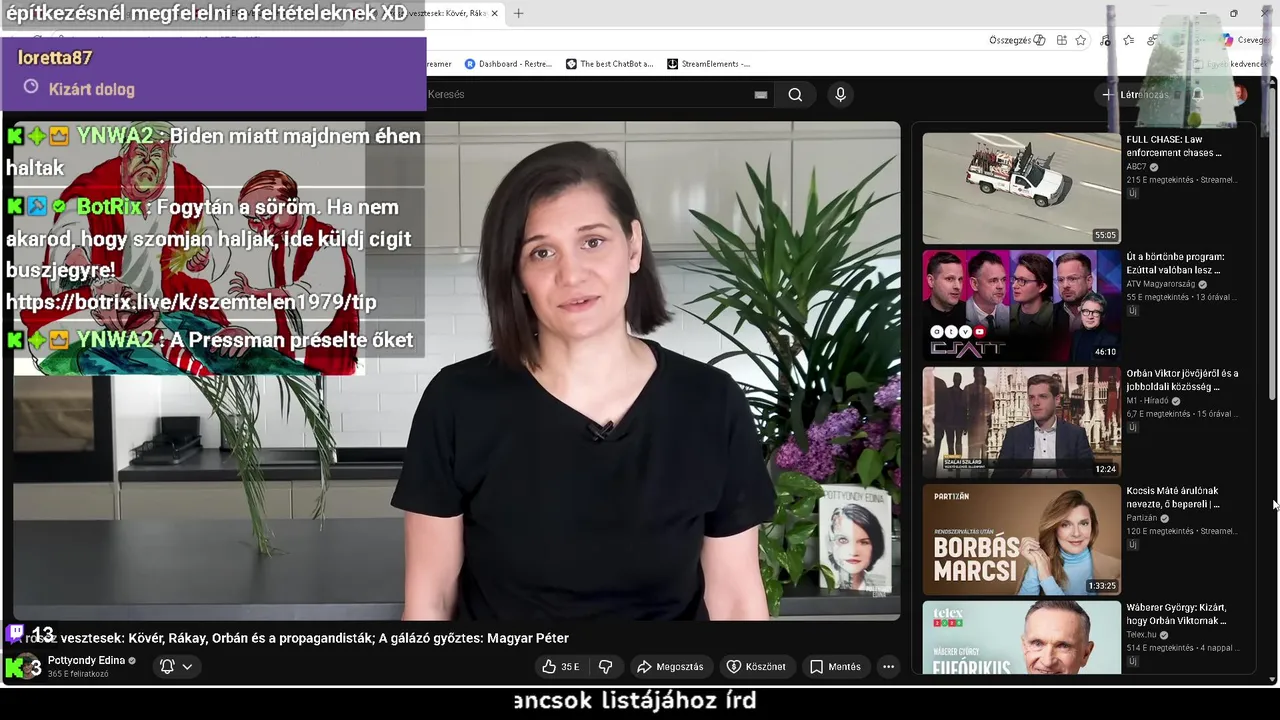Viewport: 1280px width, 720px height.
Task: Open the Copilot Csevegés chat button
Action: 1245,40
